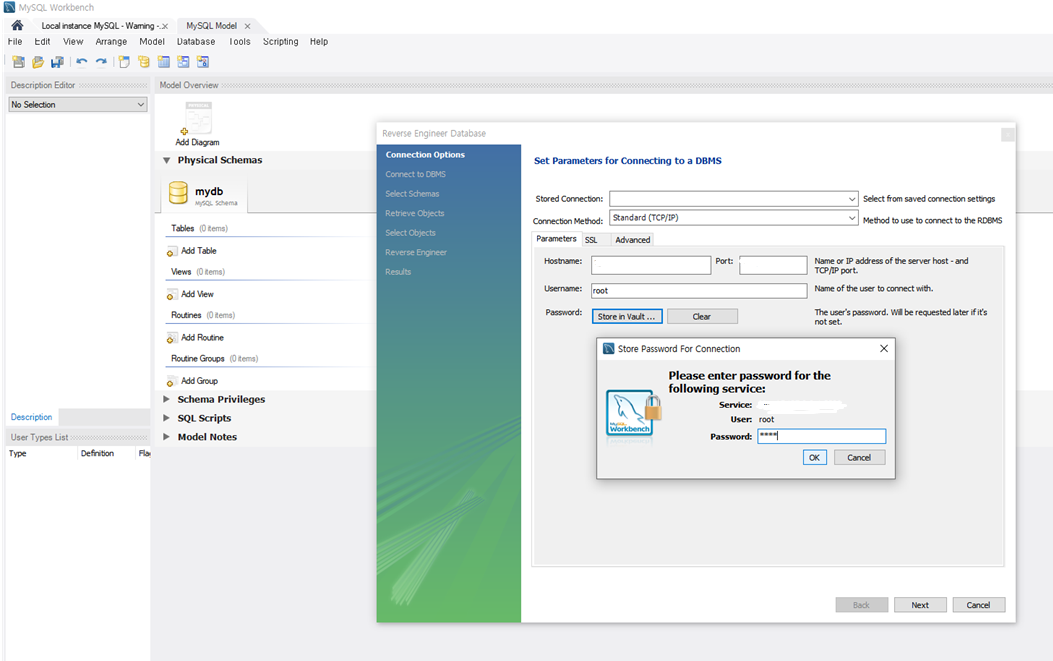
Task: Click OK in the password dialog
Action: [814, 457]
